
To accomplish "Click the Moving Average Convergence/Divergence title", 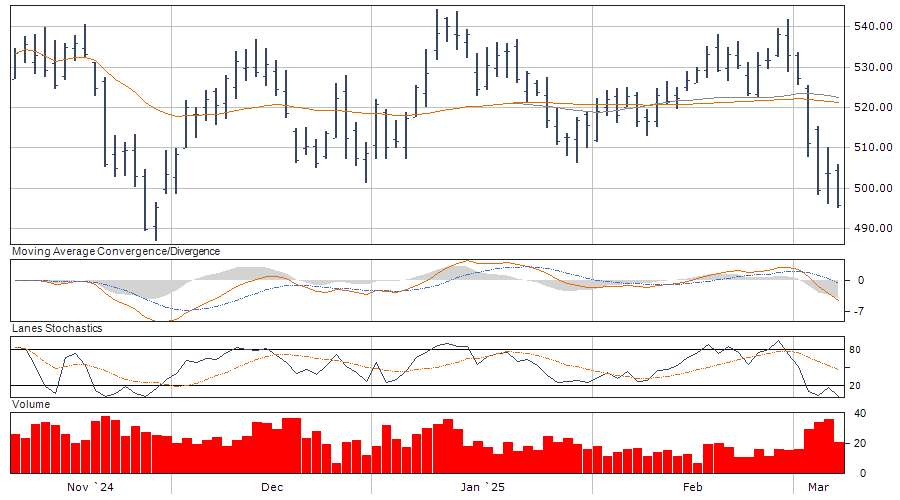I will pyautogui.click(x=115, y=252).
